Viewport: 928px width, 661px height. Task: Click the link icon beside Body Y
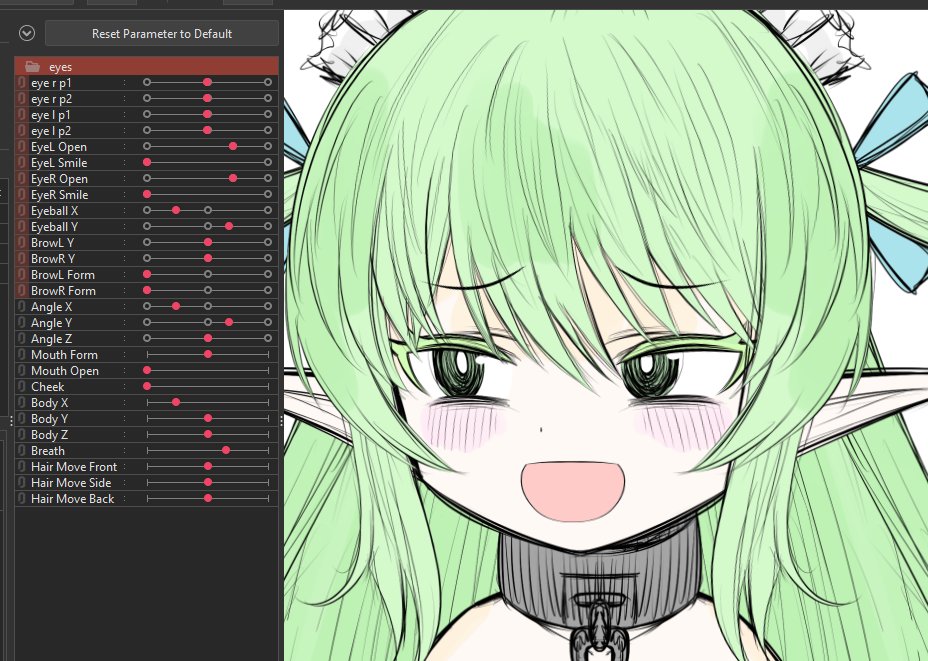pos(22,418)
